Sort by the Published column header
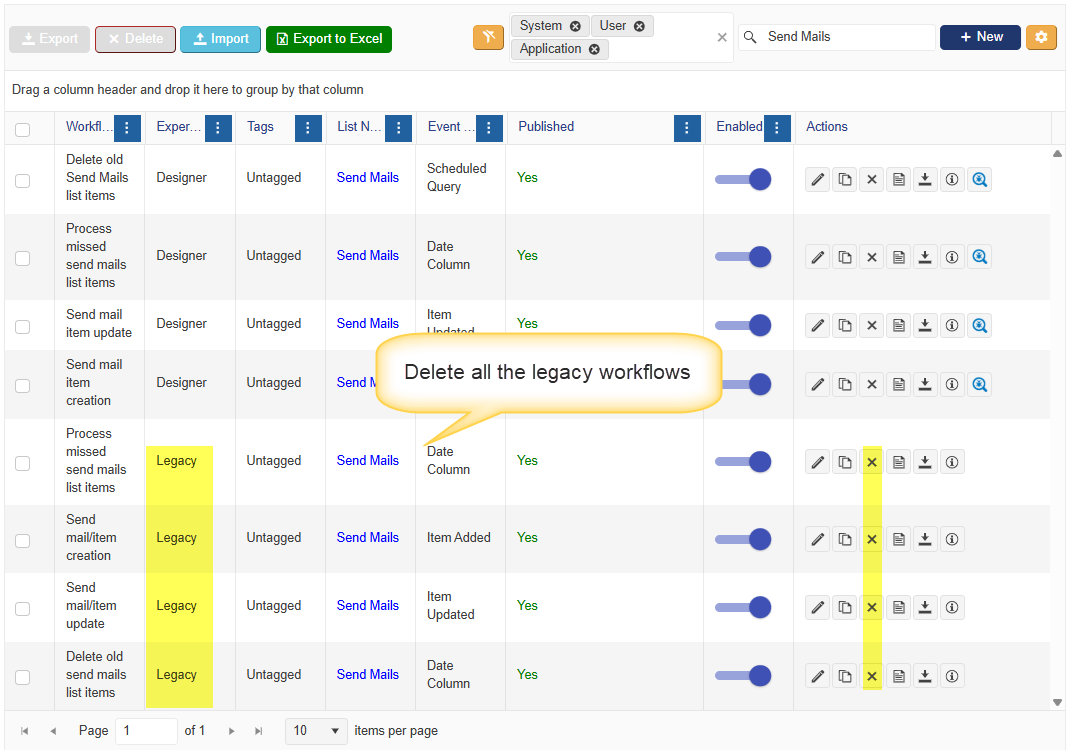The width and height of the screenshot is (1084, 750). (546, 127)
